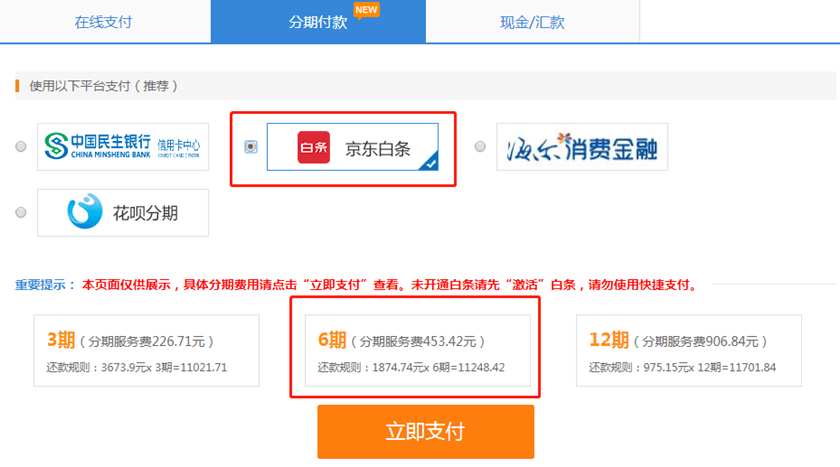Click the NEW badge on 分期付款

pyautogui.click(x=366, y=11)
